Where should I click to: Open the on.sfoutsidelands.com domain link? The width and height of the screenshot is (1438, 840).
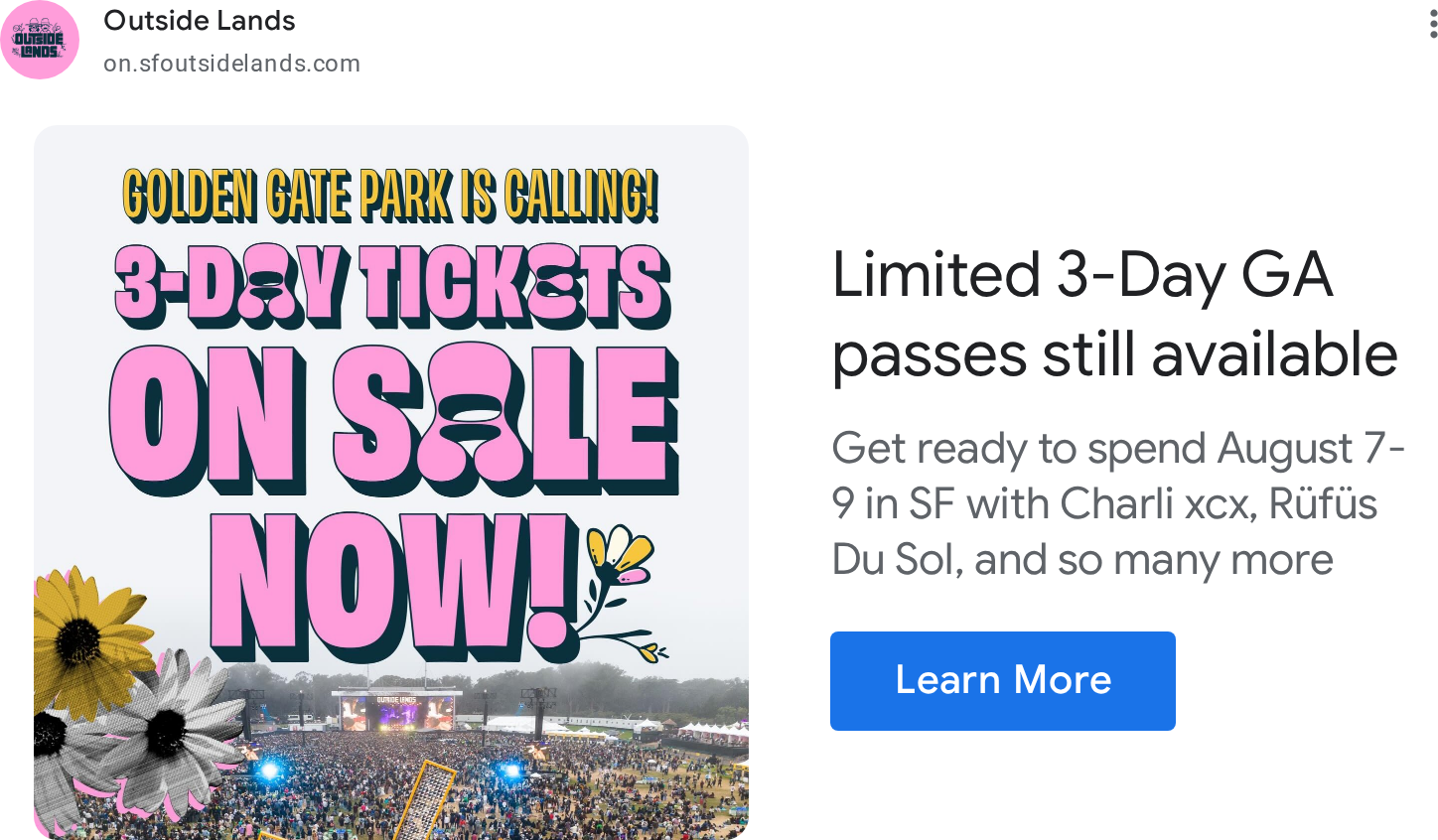(x=231, y=64)
